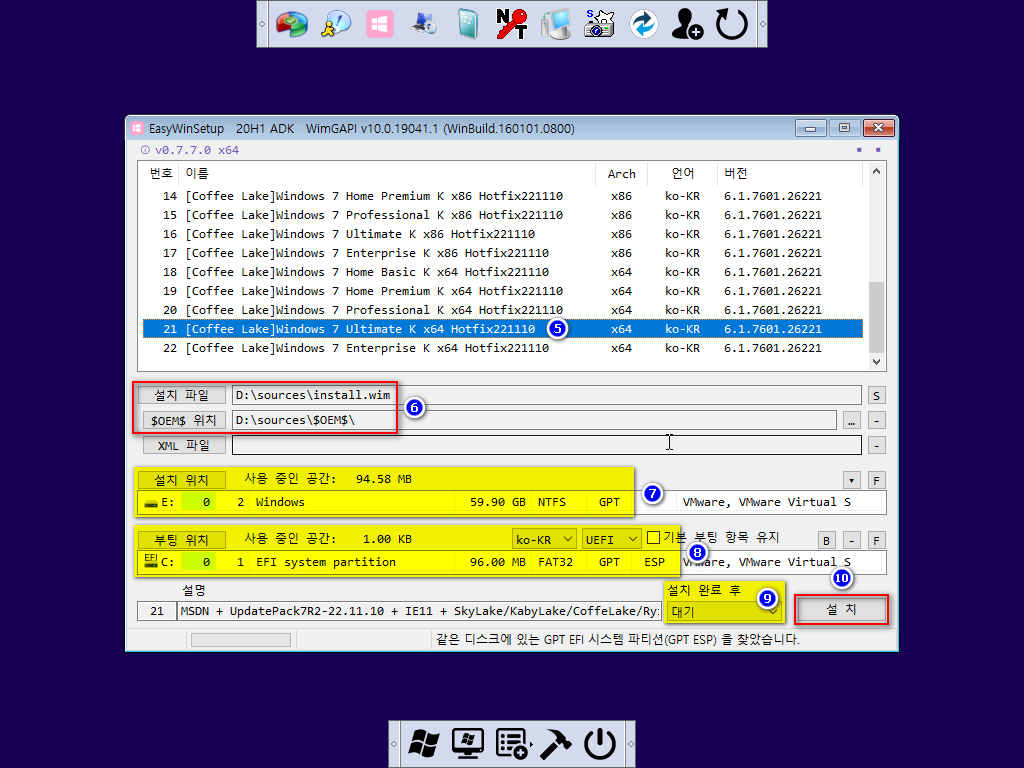Click the B button in boot location row
This screenshot has height=768, width=1024.
(826, 540)
